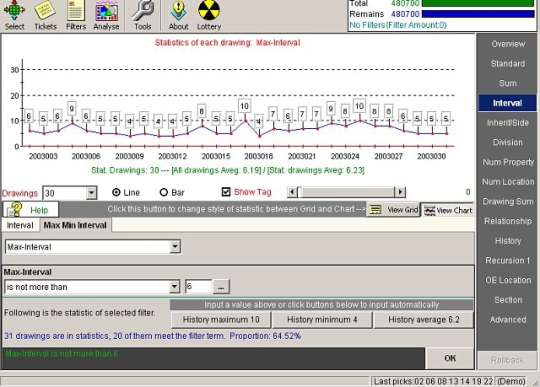Image resolution: width=540 pixels, height=387 pixels.
Task: Confirm the filter with OK button
Action: pos(450,358)
